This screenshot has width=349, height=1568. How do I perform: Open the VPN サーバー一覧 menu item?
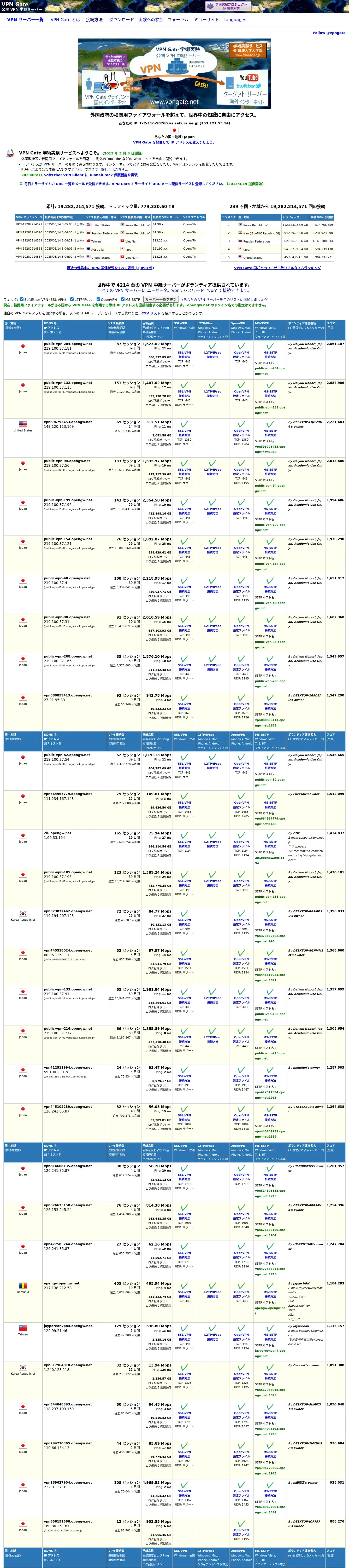coord(25,20)
